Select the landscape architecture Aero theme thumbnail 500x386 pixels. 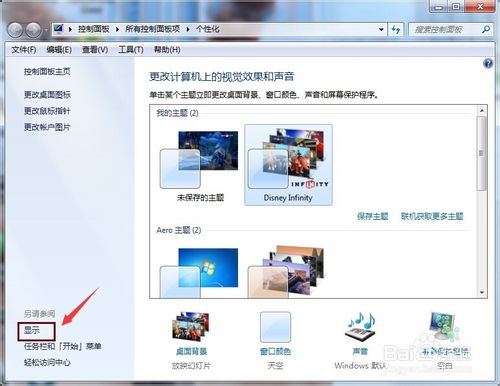coord(286,272)
